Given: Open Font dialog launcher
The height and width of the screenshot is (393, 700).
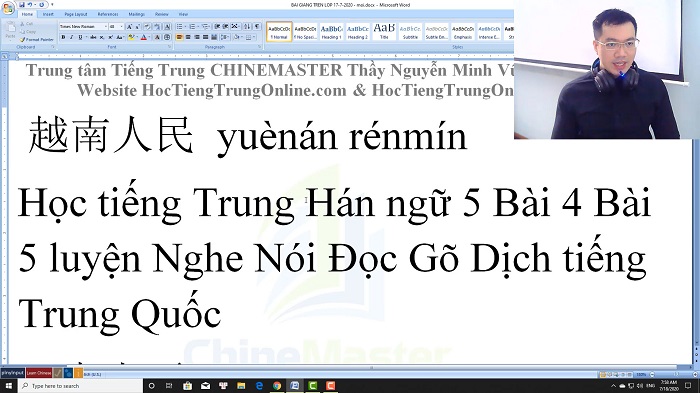Looking at the screenshot, I should coord(169,47).
